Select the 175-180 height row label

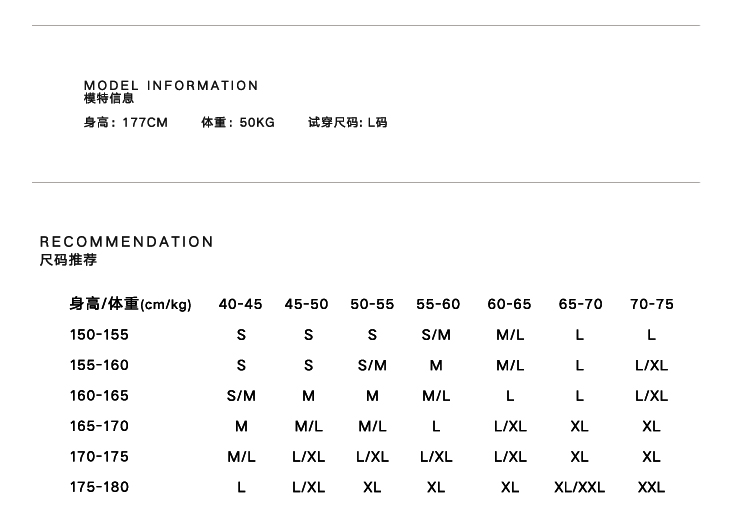[99, 487]
